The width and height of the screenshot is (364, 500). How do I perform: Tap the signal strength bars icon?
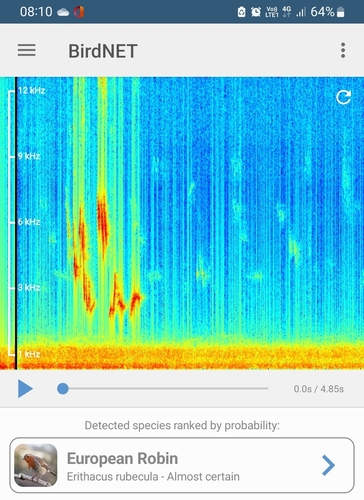[x=301, y=12]
